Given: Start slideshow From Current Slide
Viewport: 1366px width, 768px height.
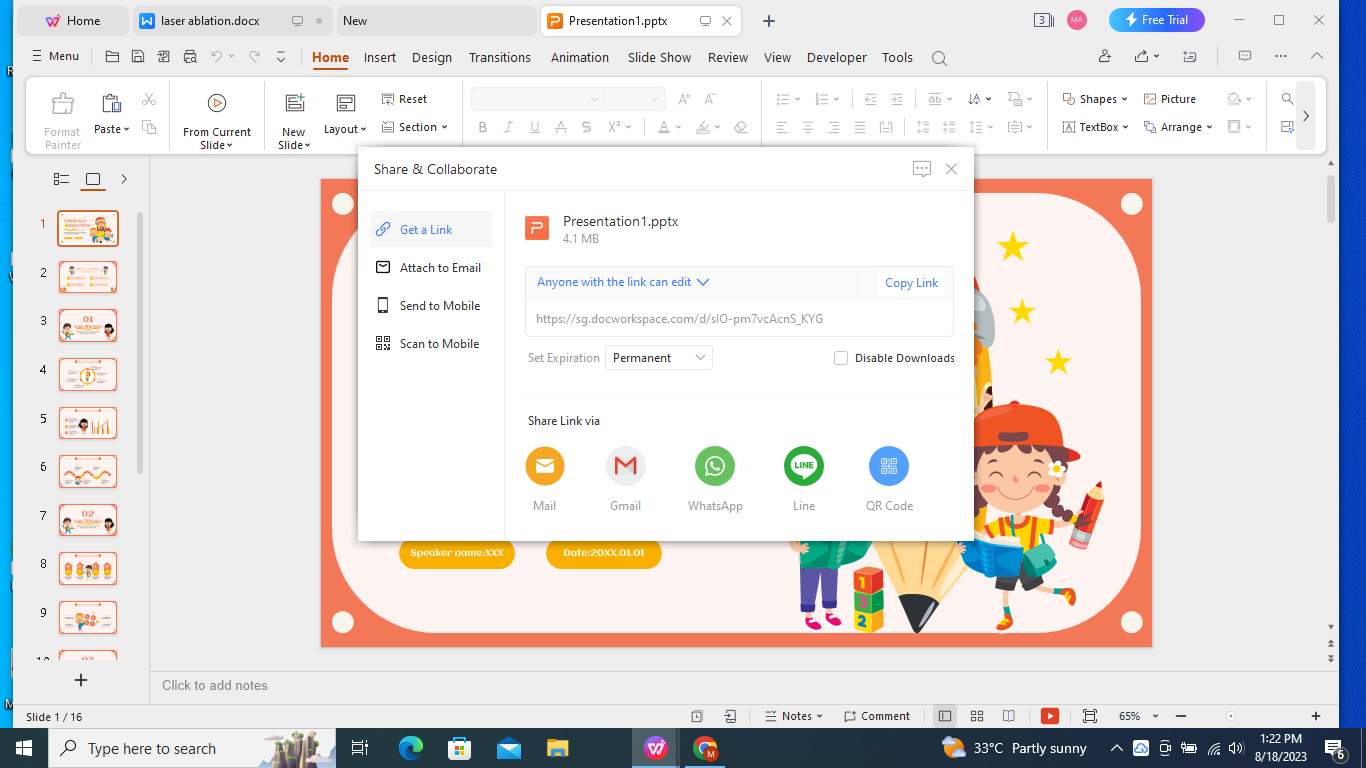Looking at the screenshot, I should pyautogui.click(x=217, y=115).
